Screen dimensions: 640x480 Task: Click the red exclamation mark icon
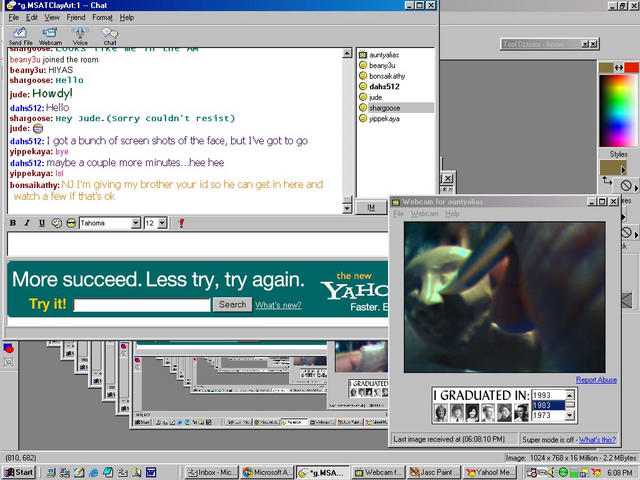click(x=181, y=223)
